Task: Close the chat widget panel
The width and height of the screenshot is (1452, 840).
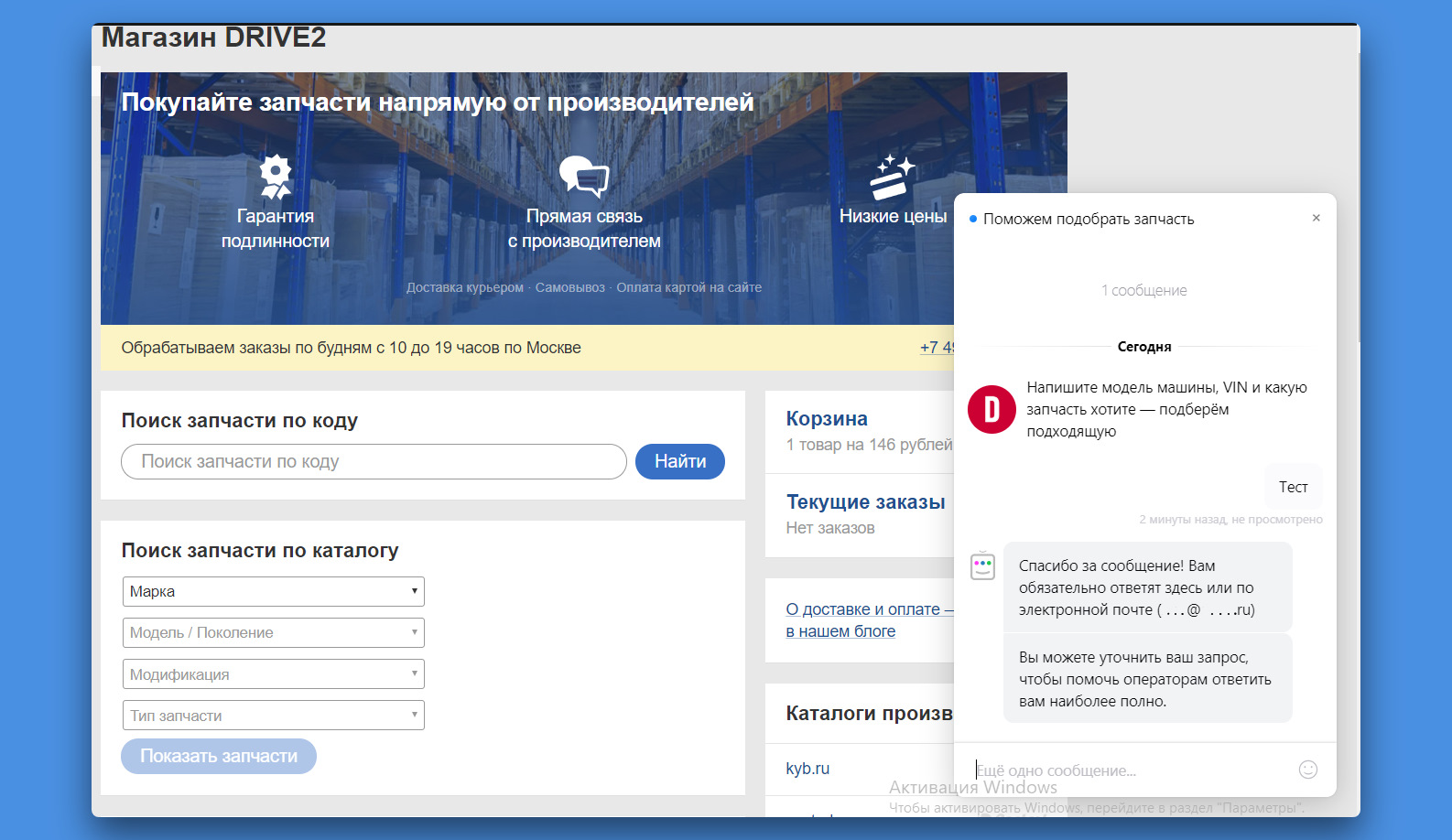Action: [1316, 218]
